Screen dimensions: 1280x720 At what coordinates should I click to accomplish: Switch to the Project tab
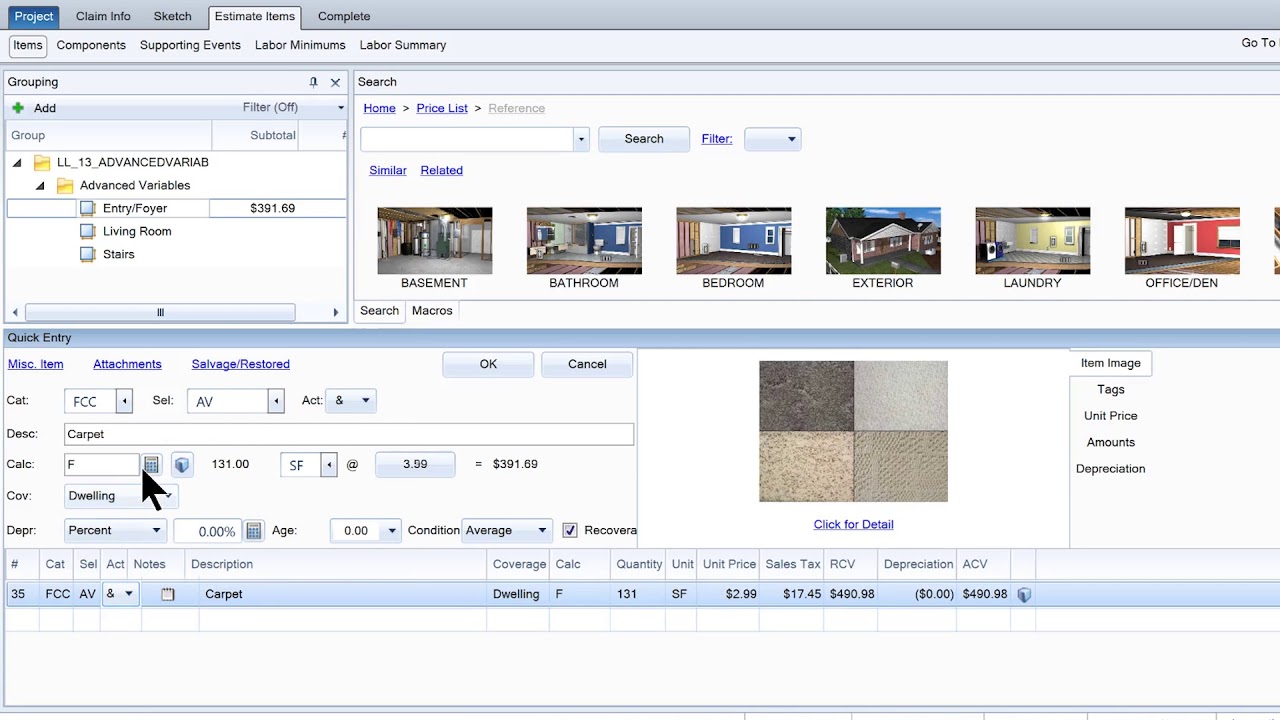[x=34, y=16]
